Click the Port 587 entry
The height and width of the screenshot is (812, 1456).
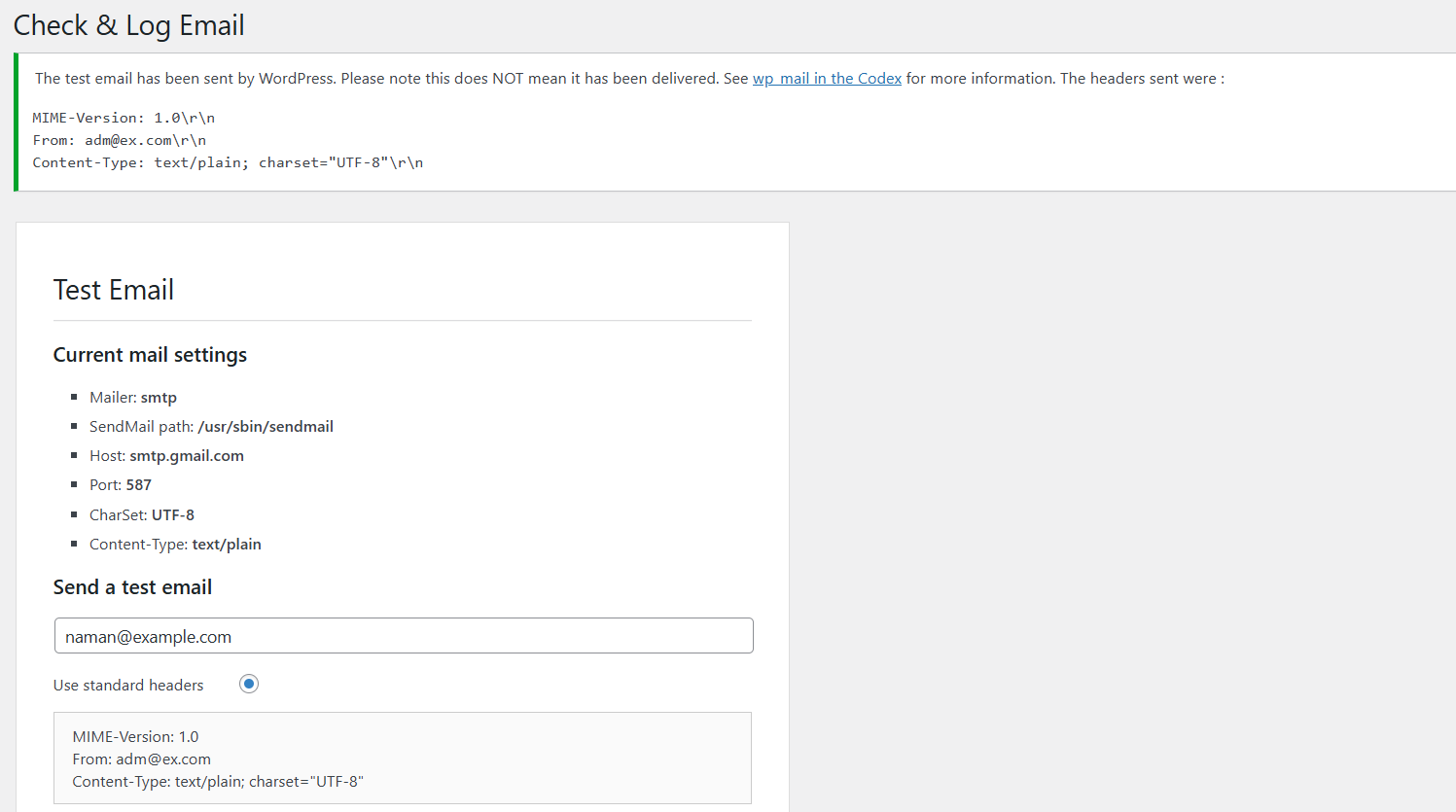(121, 485)
